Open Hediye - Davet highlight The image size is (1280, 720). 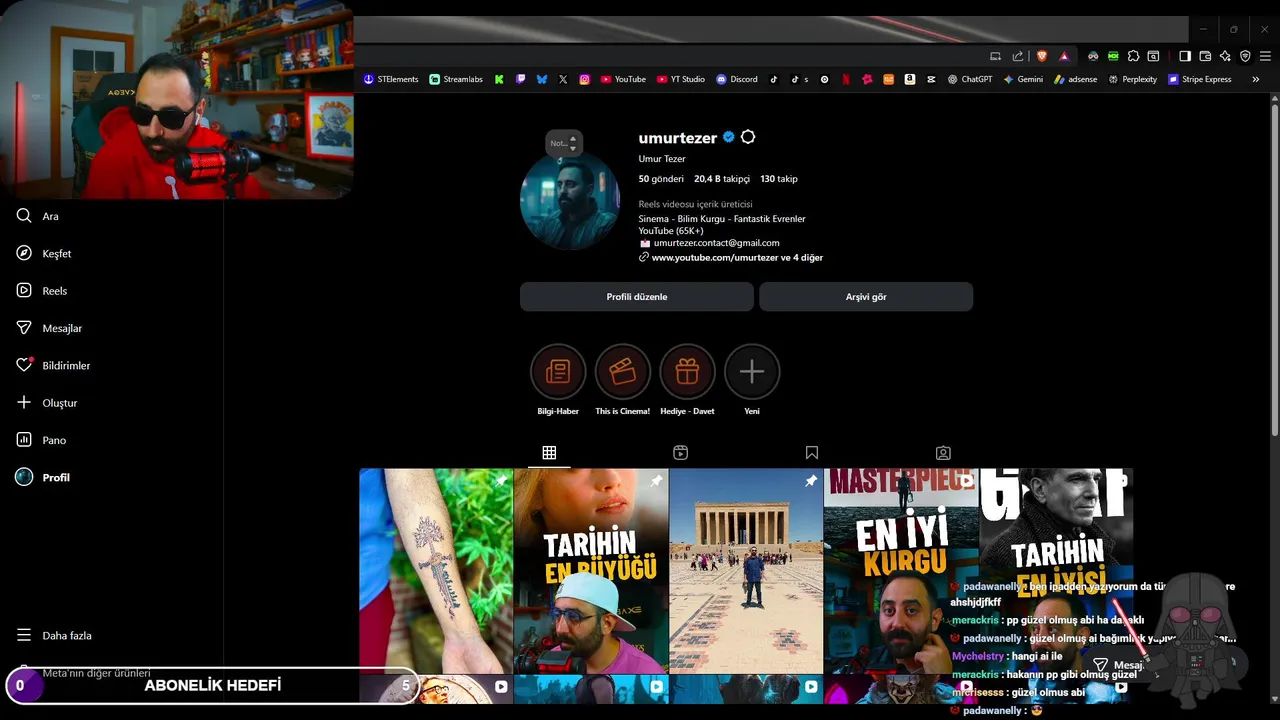687,380
